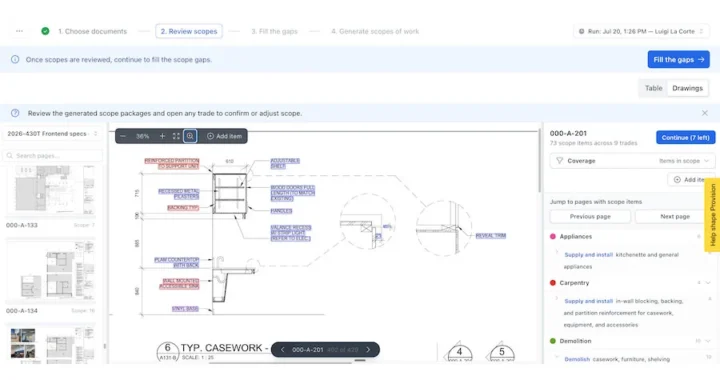Zoom in with the plus icon
The image size is (720, 380).
point(162,136)
